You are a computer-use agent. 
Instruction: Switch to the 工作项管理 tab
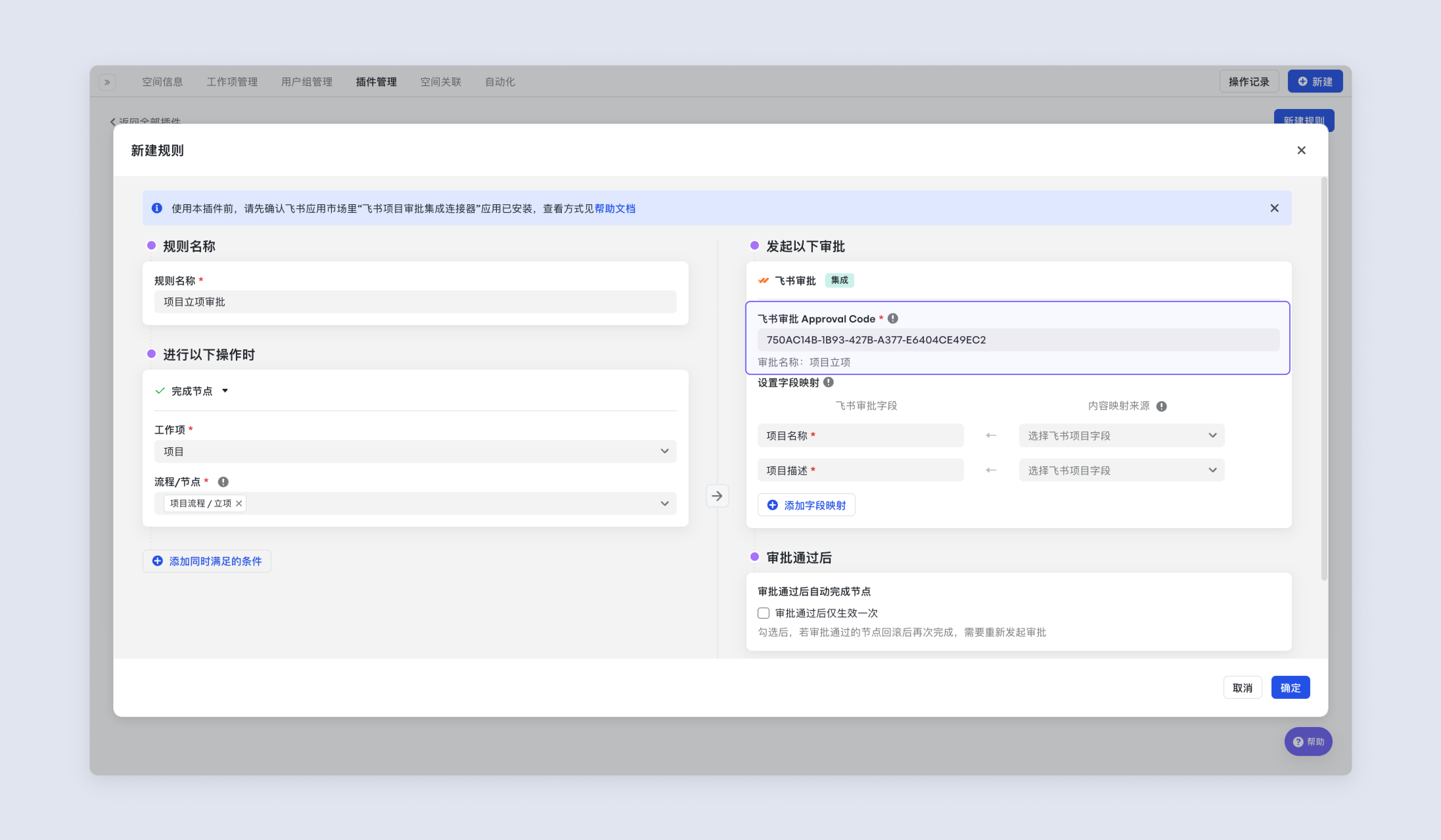pyautogui.click(x=232, y=82)
